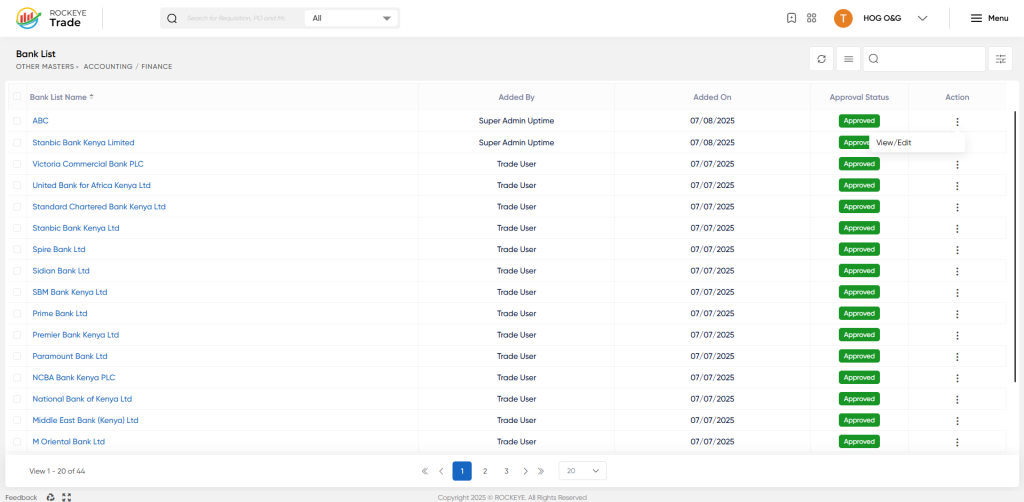Click the global search input field
This screenshot has height=502, width=1024.
tap(236, 18)
